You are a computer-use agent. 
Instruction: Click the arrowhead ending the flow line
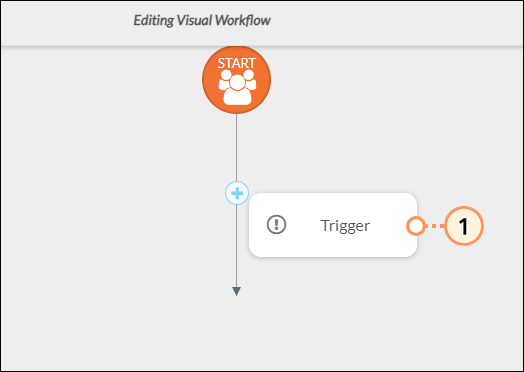click(236, 291)
